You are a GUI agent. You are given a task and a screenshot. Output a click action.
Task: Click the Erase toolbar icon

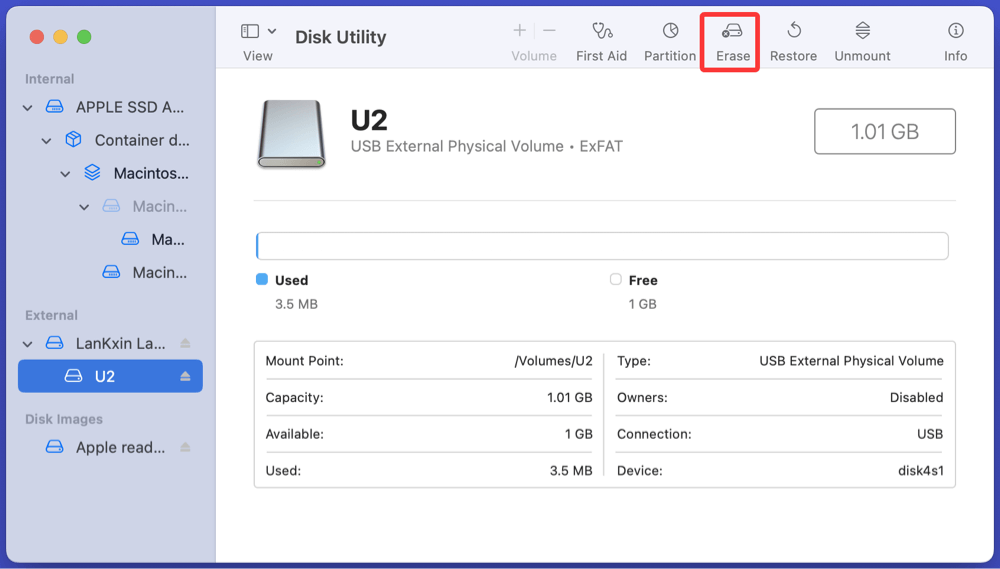pos(732,32)
